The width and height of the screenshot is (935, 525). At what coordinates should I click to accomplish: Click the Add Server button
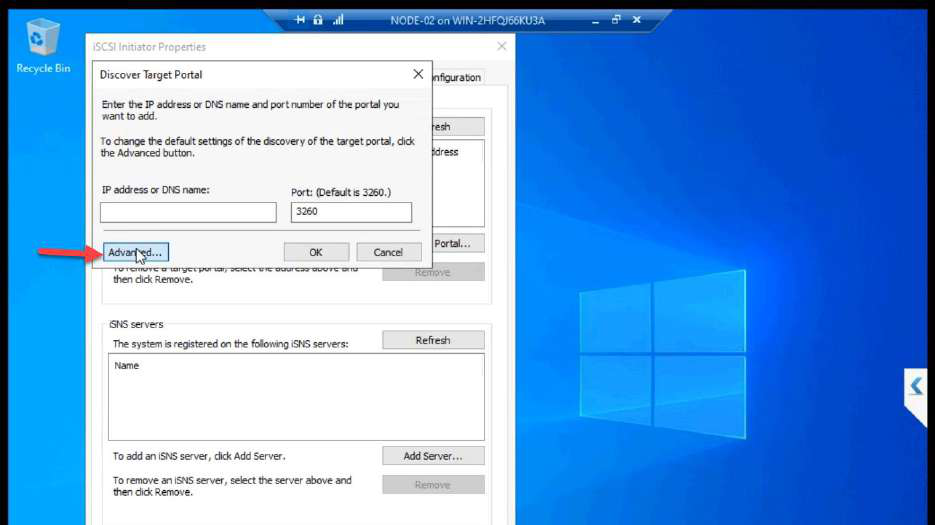[433, 456]
